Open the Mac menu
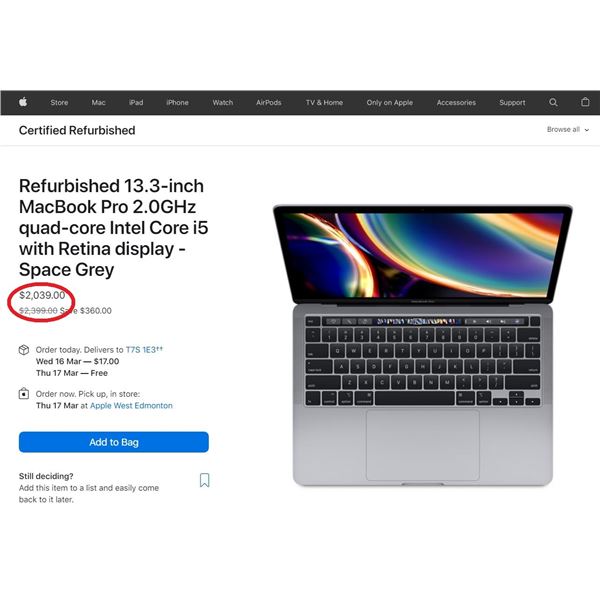Screen dimensions: 600x600 click(x=98, y=103)
